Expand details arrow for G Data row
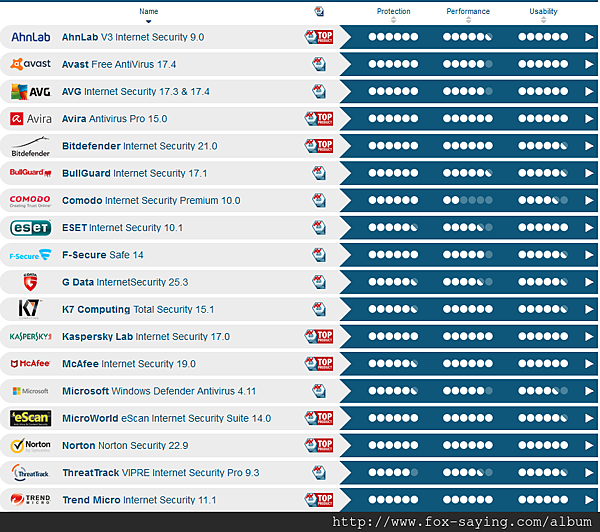 [x=589, y=282]
